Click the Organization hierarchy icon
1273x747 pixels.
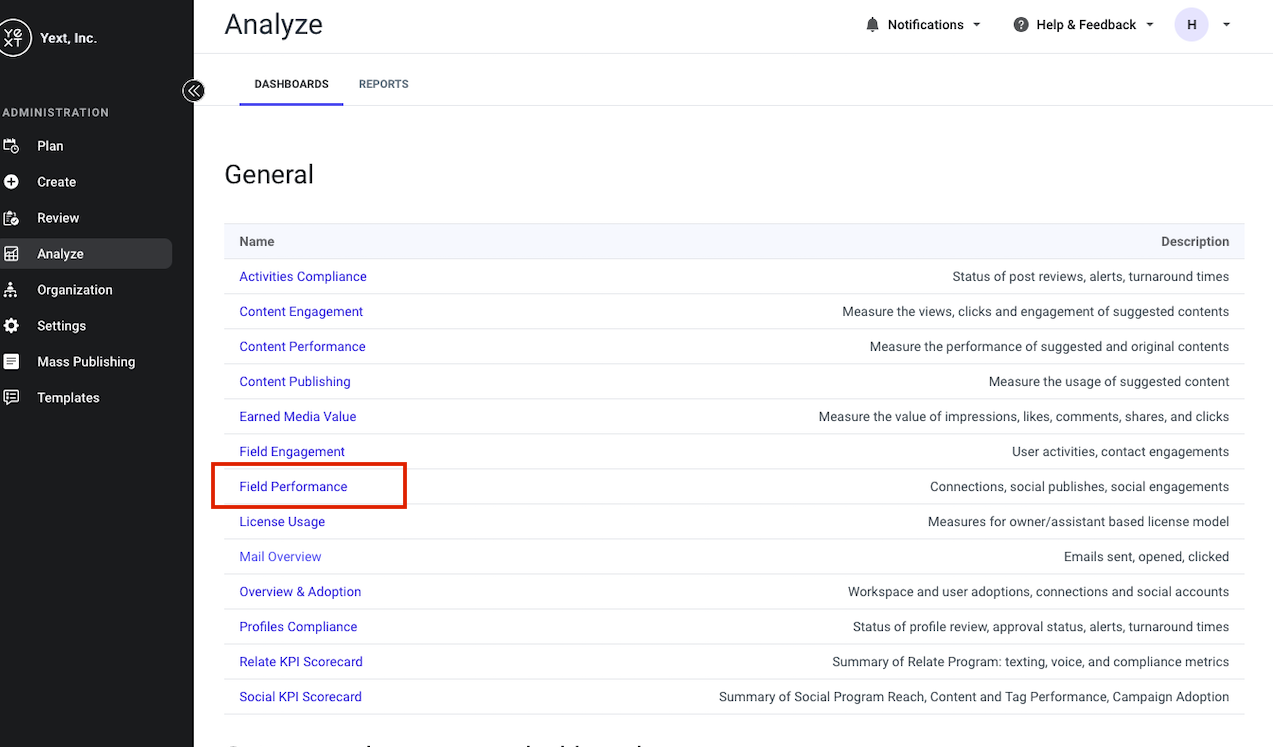click(11, 290)
